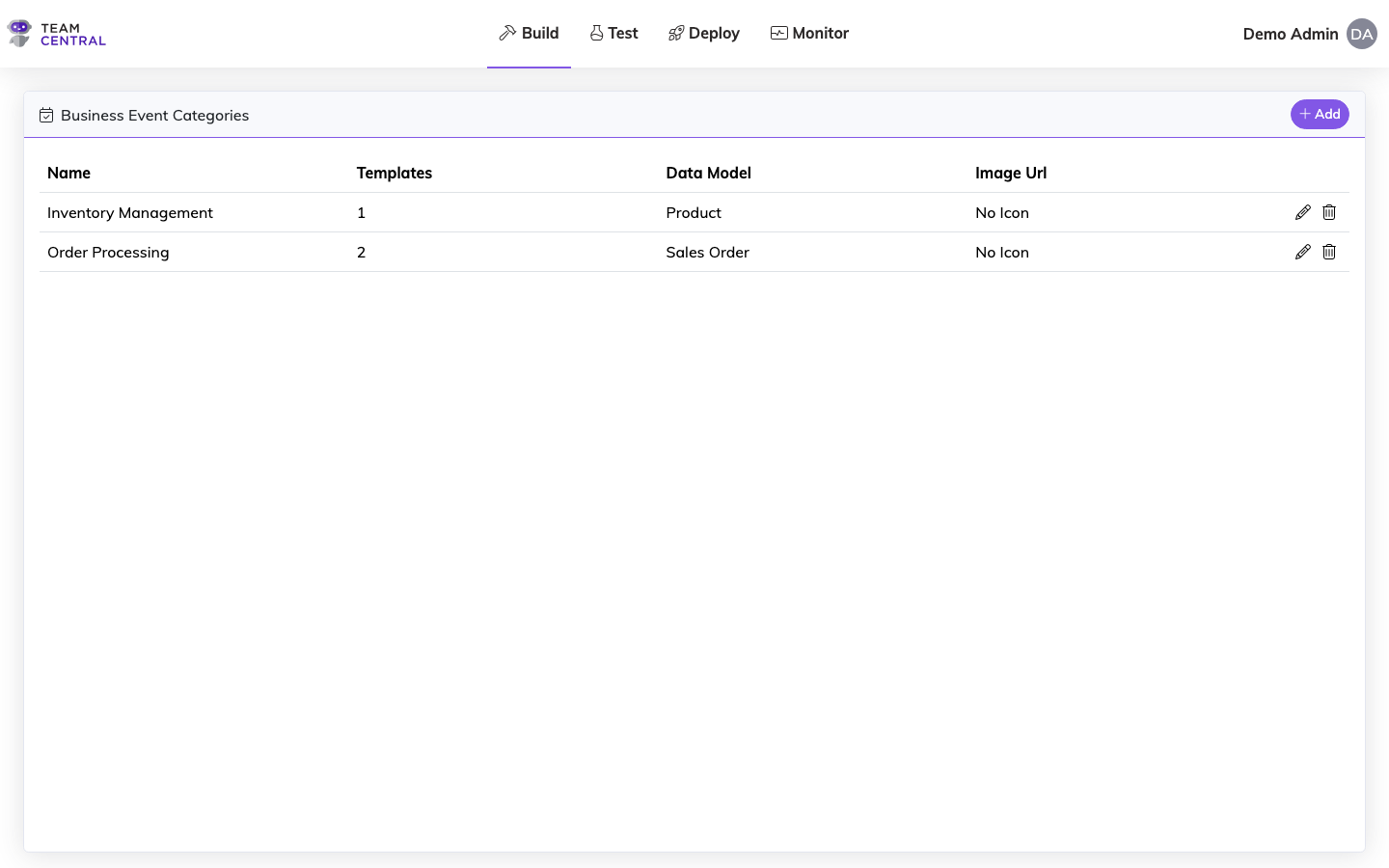The image size is (1389, 868).
Task: Edit the Order Processing category
Action: [x=1302, y=252]
